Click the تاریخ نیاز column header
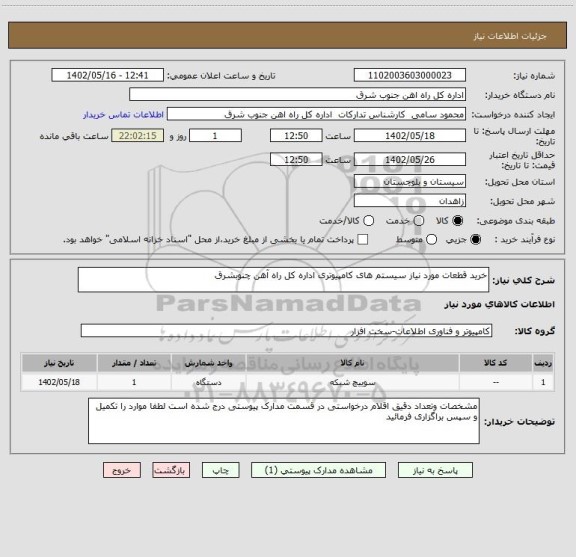576x557 pixels. point(59,363)
